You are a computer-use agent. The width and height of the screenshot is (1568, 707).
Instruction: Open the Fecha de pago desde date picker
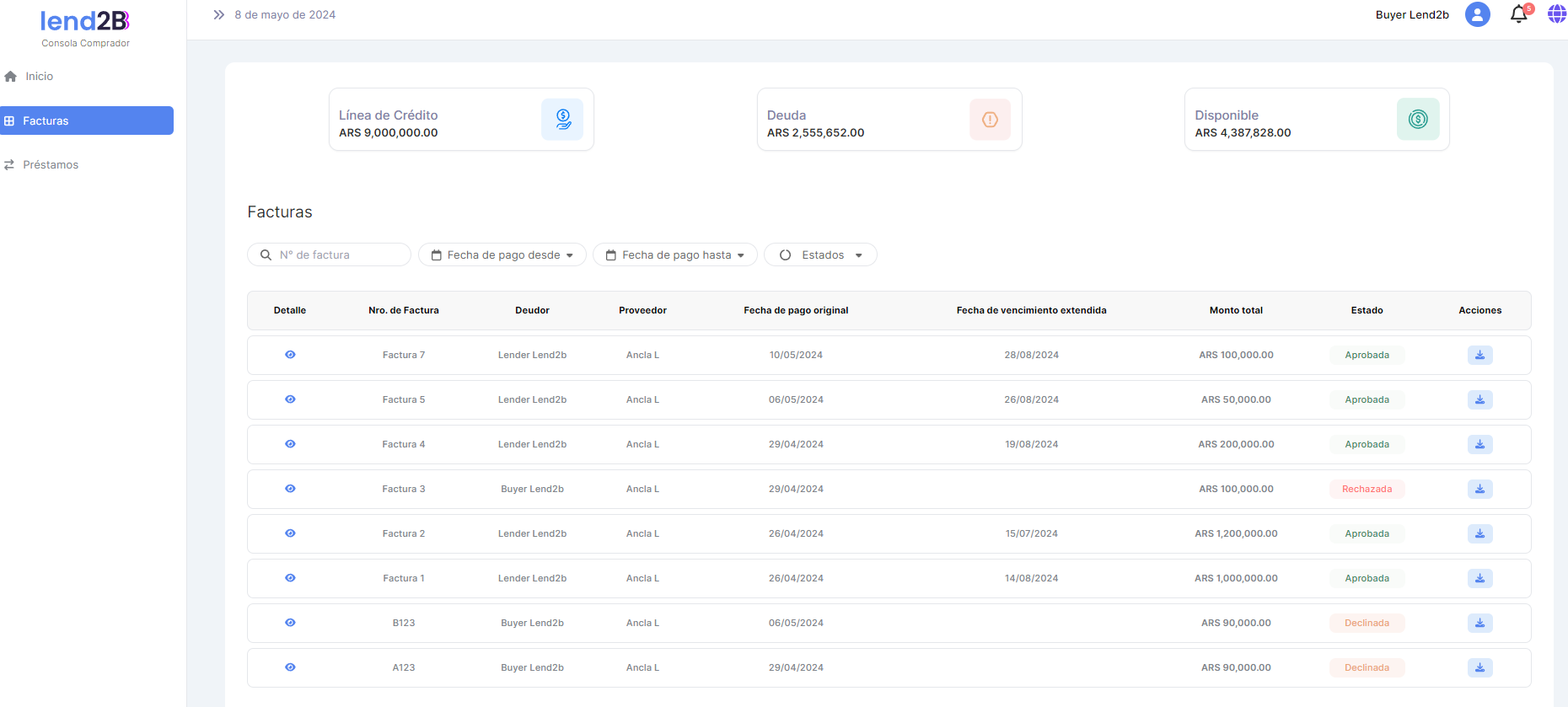502,254
